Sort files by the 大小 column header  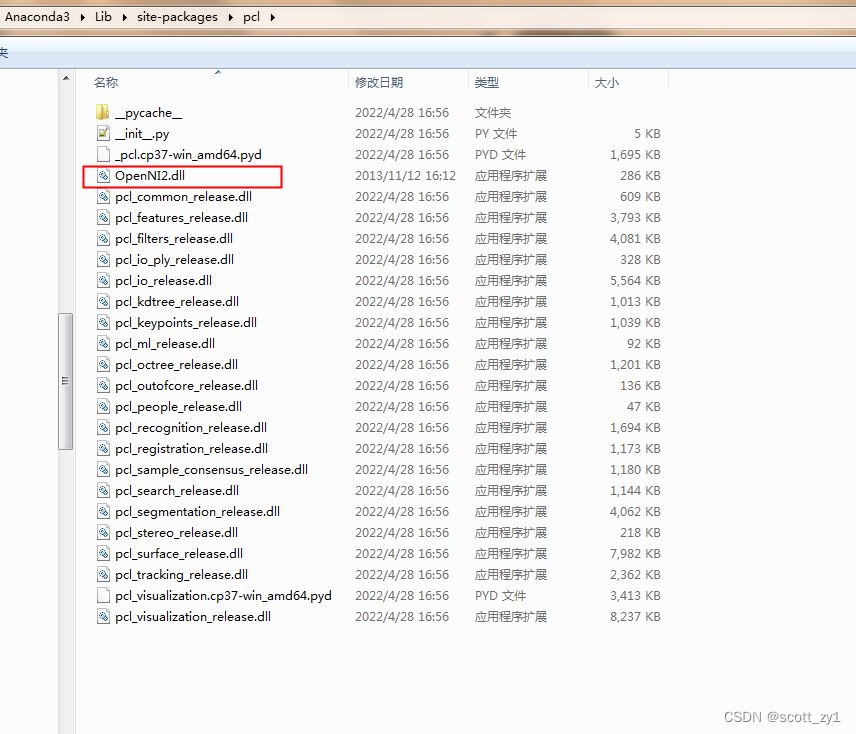(x=607, y=83)
